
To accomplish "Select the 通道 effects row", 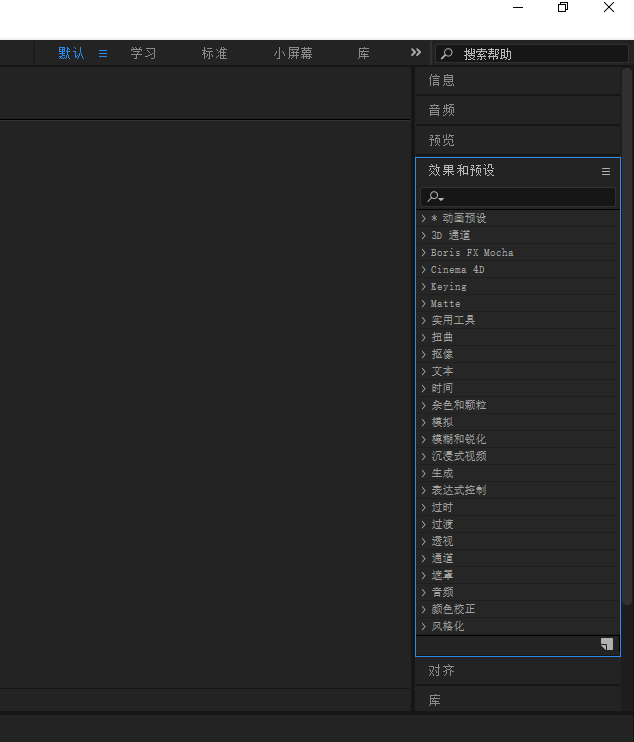I will 518,558.
